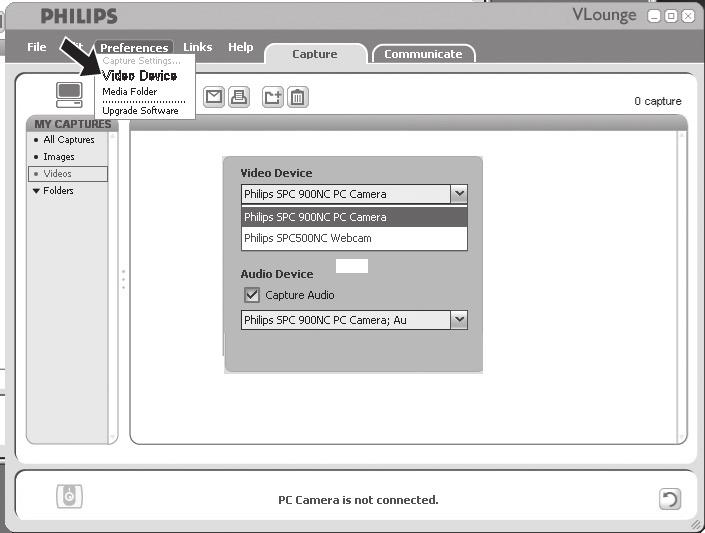Click the refresh arrow icon at bottom right
This screenshot has width=705, height=533.
(x=670, y=499)
